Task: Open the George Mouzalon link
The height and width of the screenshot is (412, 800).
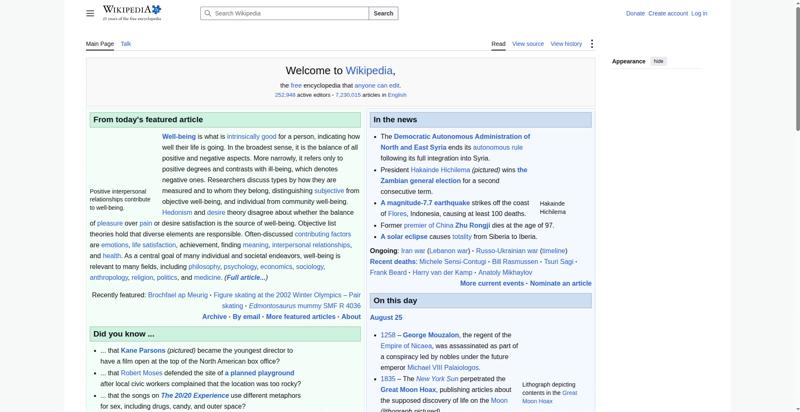Action: pyautogui.click(x=431, y=335)
